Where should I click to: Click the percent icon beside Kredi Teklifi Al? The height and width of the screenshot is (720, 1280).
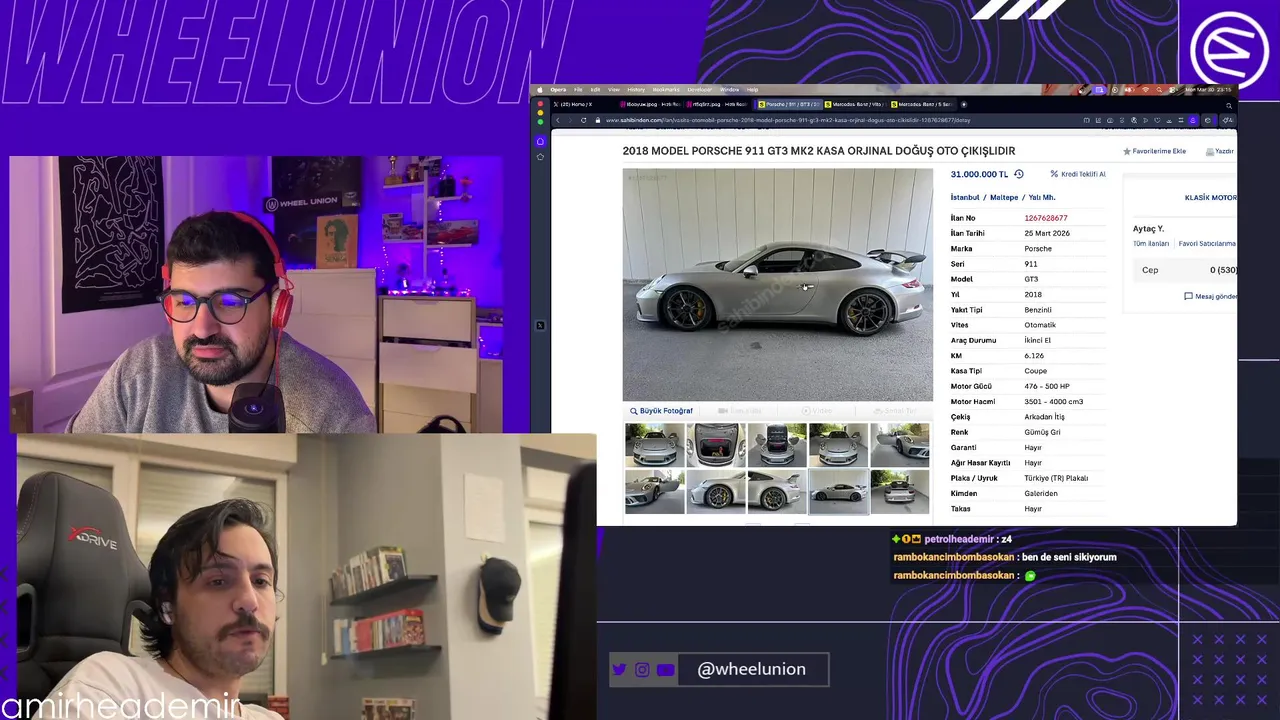(1054, 174)
